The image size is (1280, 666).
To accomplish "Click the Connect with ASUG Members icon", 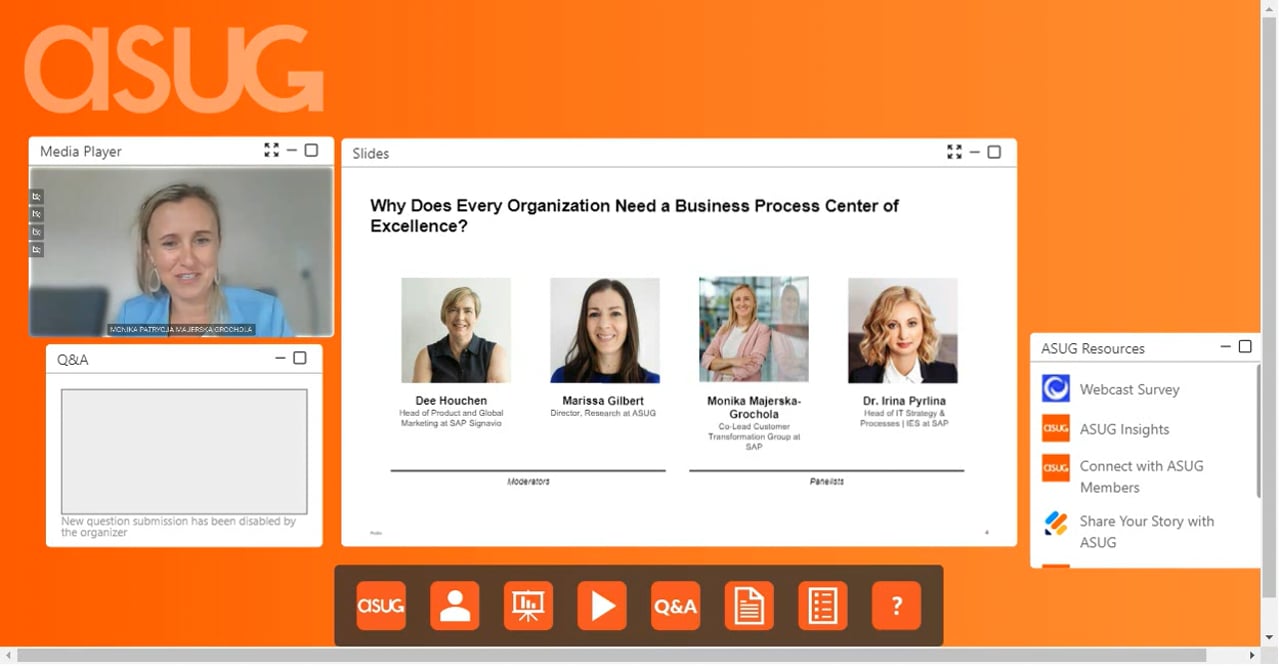I will [1055, 467].
